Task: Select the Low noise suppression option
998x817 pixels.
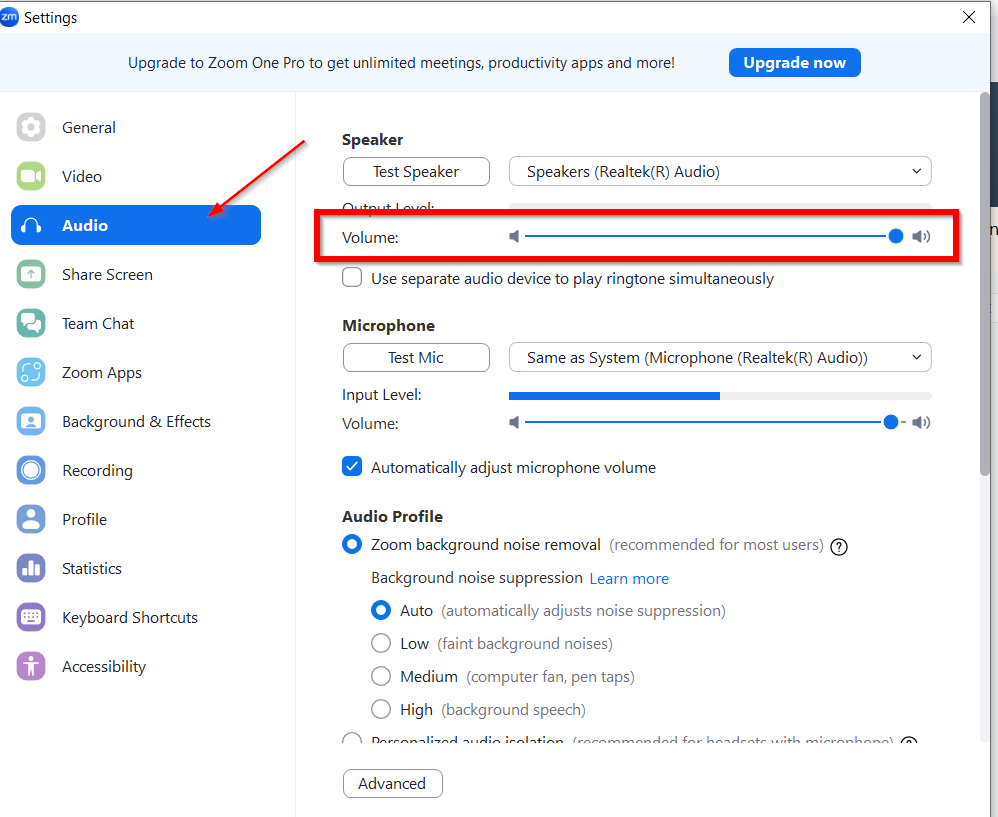Action: click(x=381, y=643)
